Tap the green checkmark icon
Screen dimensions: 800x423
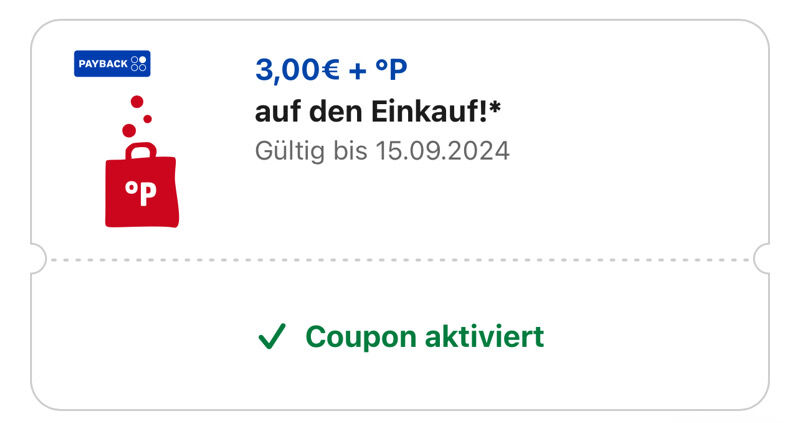(272, 336)
